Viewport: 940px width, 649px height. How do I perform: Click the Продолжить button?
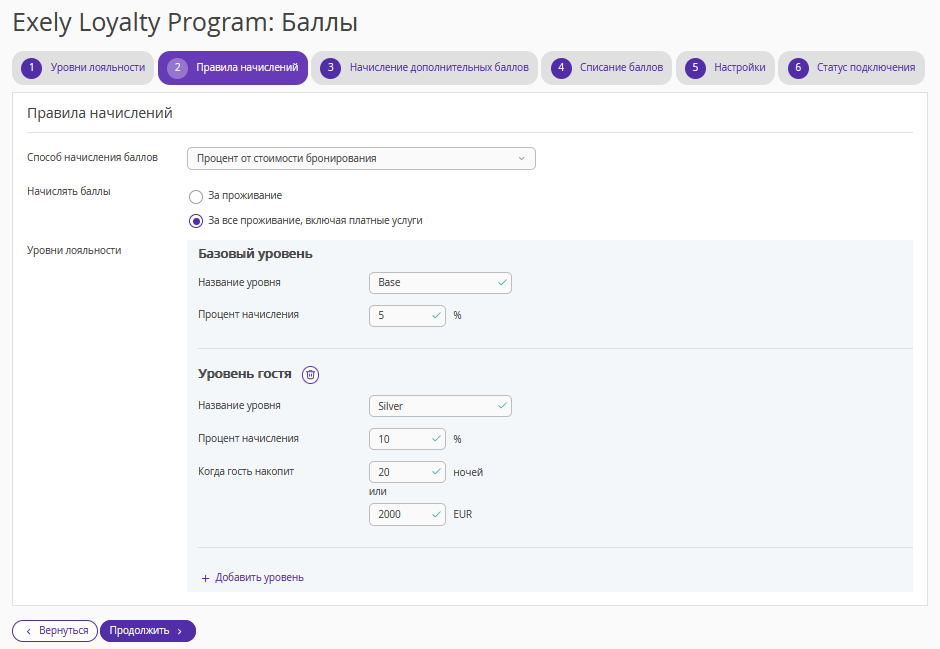pos(147,631)
